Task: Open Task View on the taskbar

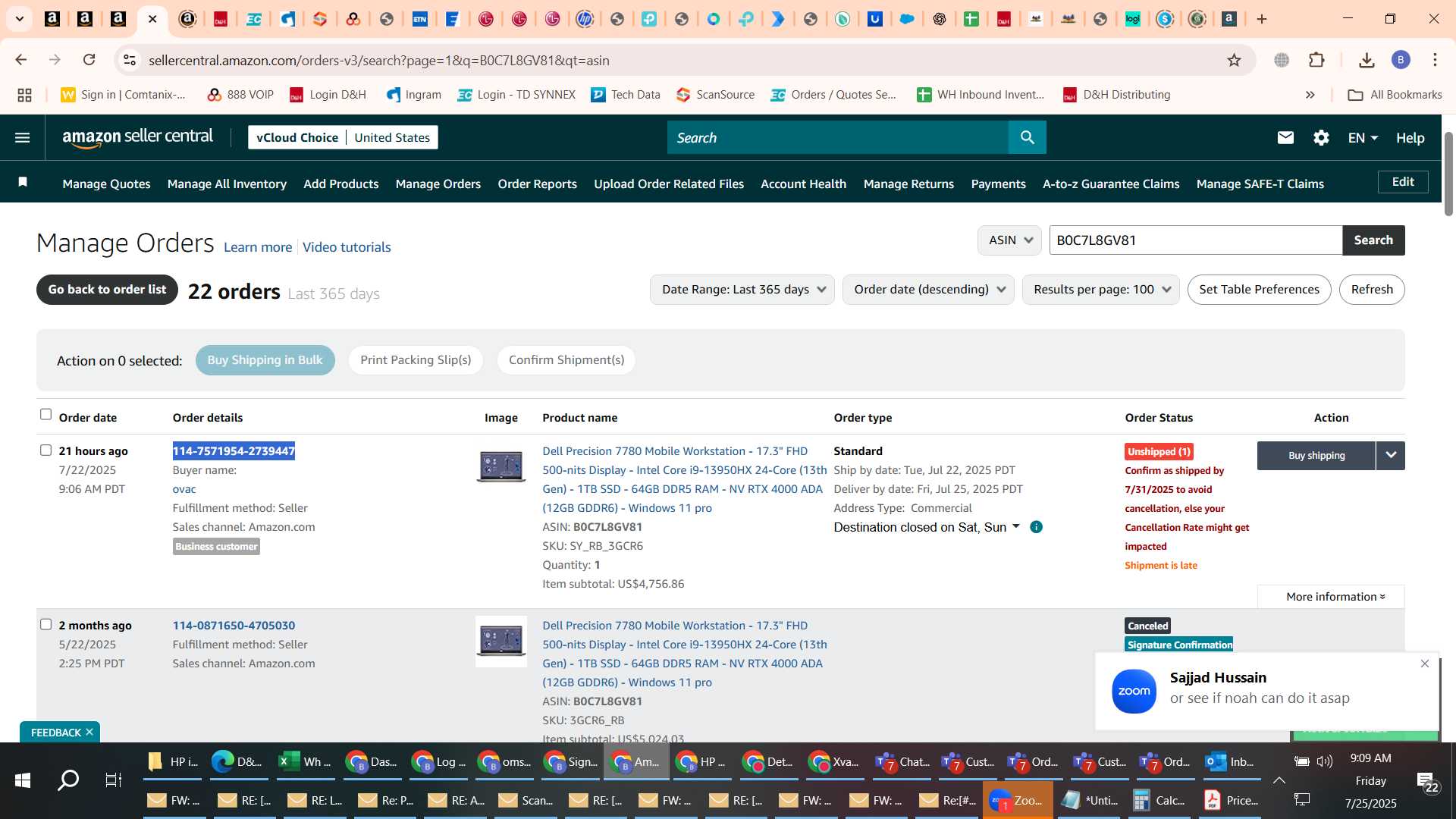Action: click(x=114, y=780)
